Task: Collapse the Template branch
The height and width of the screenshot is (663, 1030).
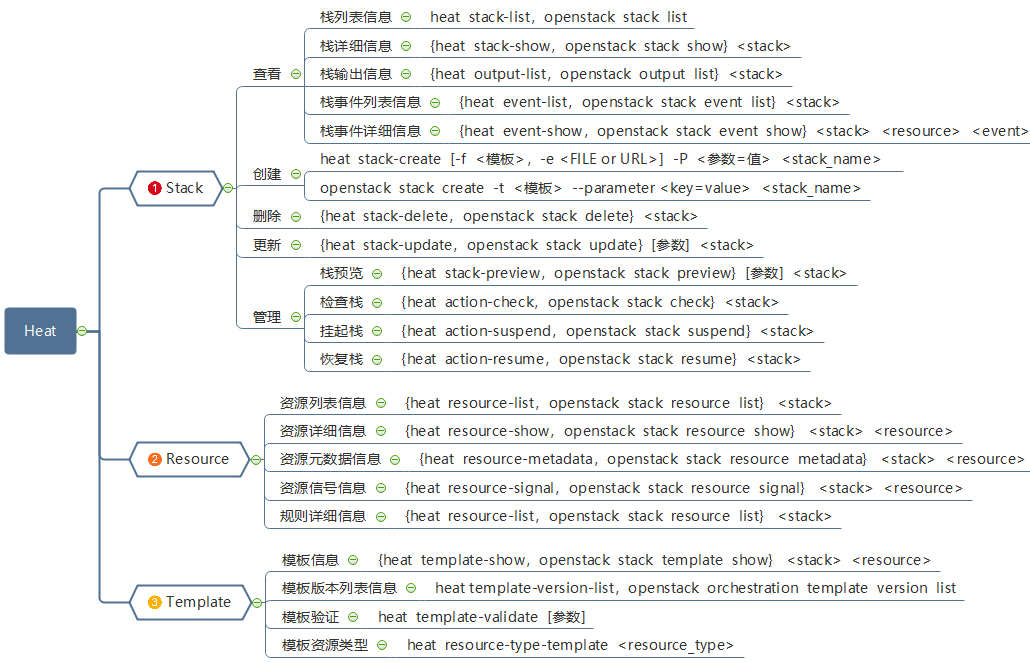Action: point(257,603)
